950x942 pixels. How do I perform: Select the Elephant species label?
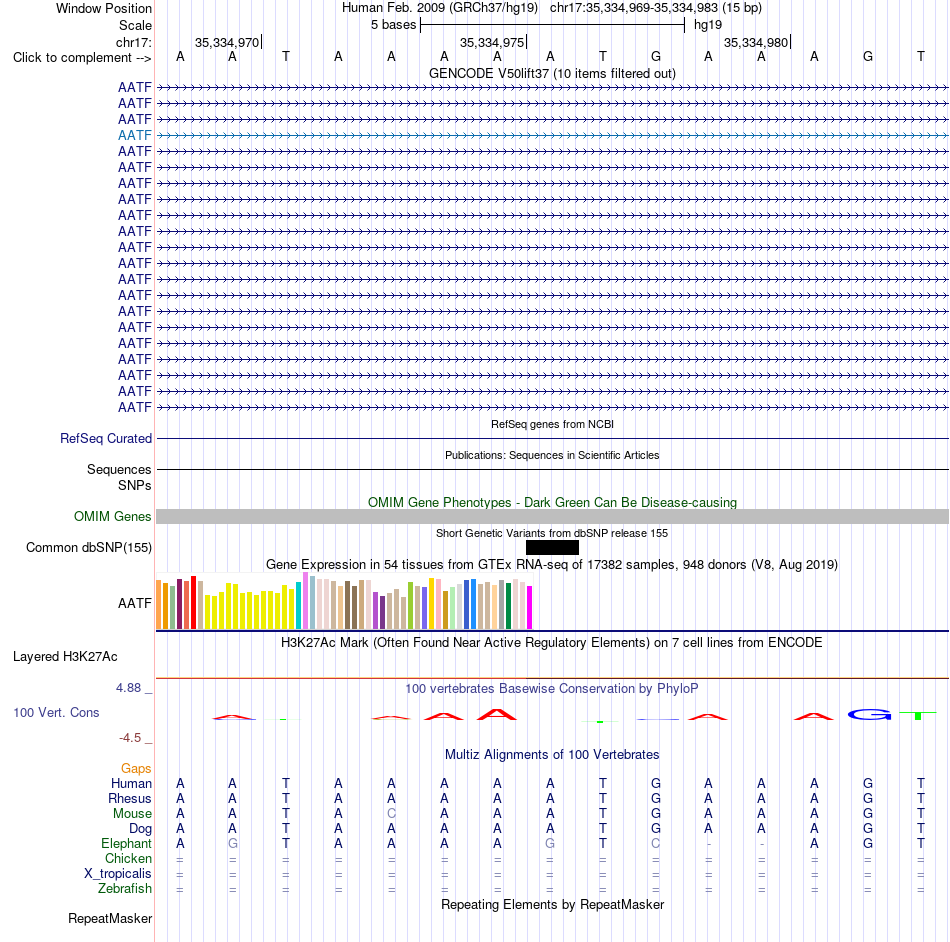point(126,843)
